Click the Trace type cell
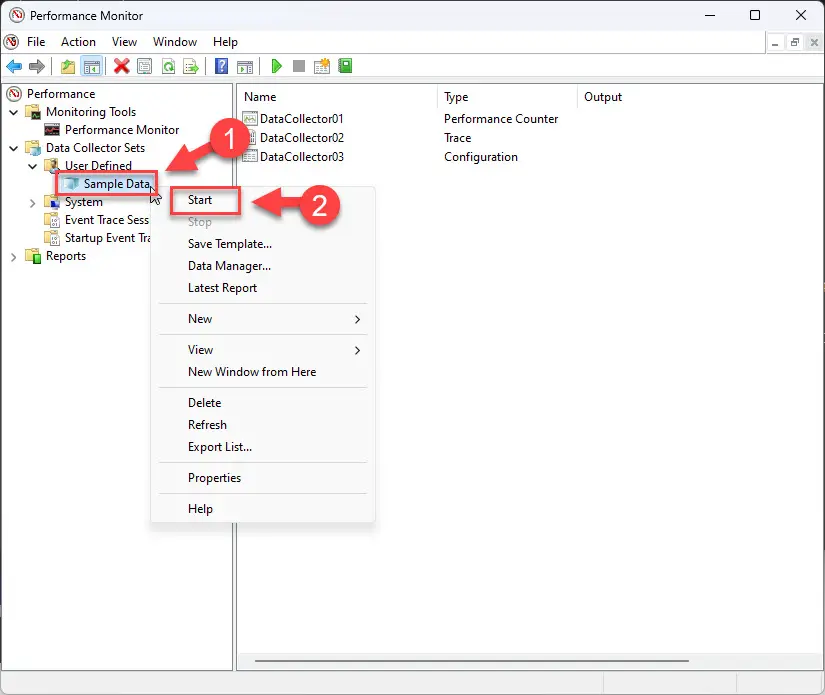 457,138
